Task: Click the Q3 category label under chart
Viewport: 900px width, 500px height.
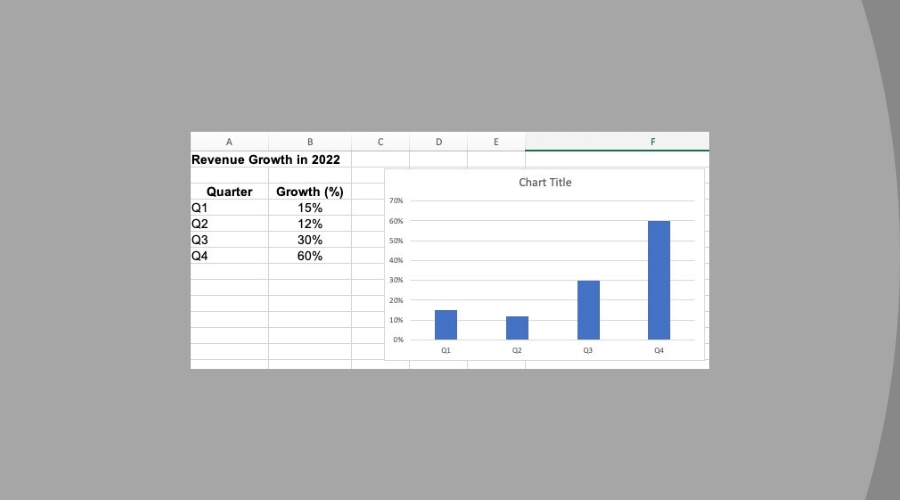Action: [588, 350]
